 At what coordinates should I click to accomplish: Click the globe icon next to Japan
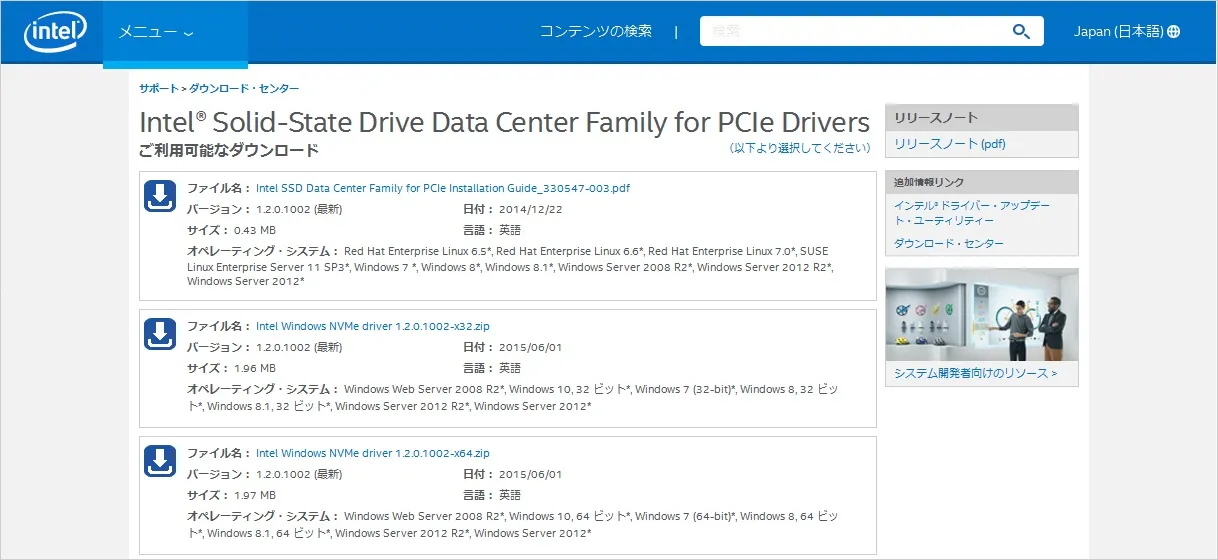(1174, 32)
